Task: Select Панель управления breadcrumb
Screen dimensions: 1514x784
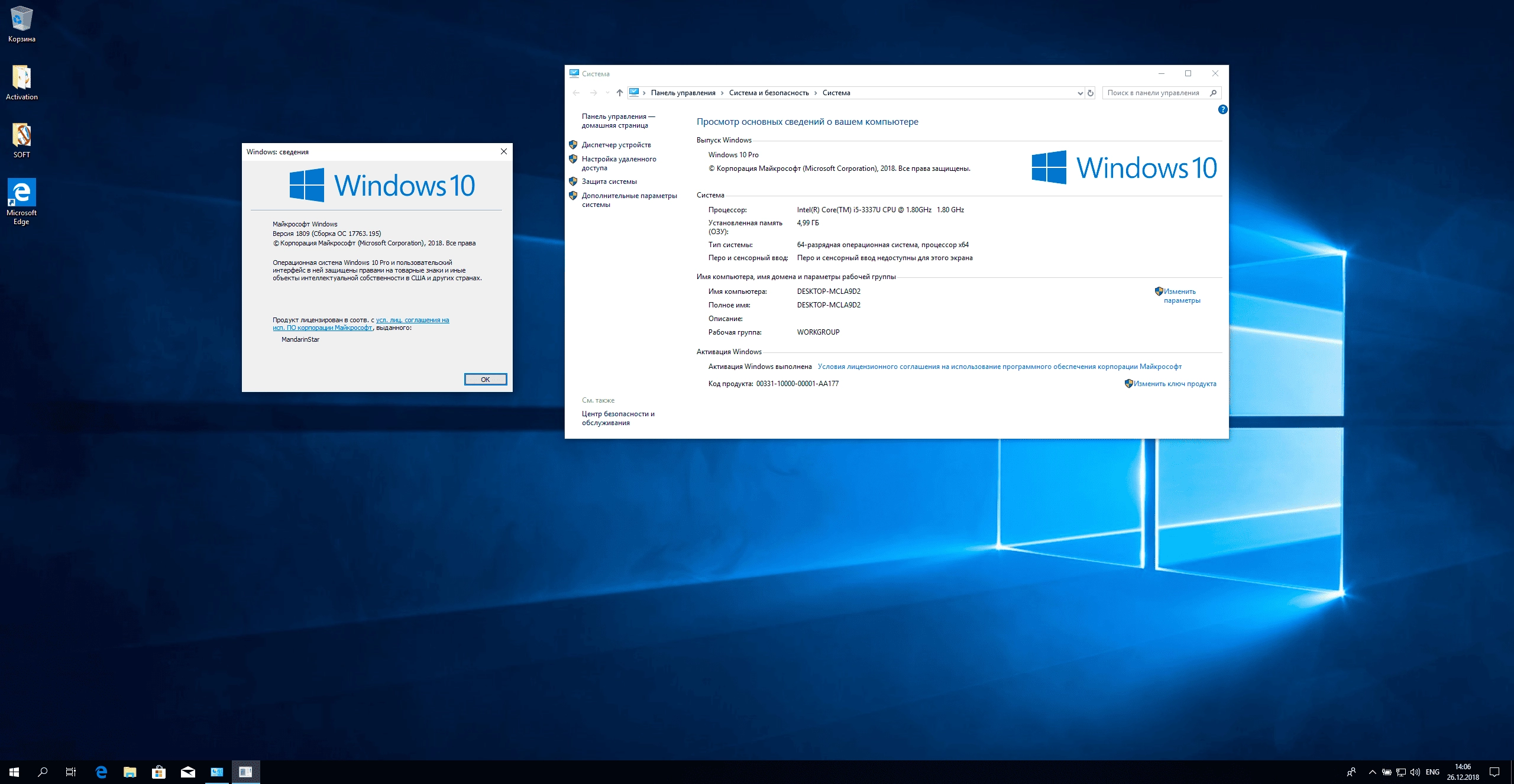Action: pyautogui.click(x=683, y=93)
